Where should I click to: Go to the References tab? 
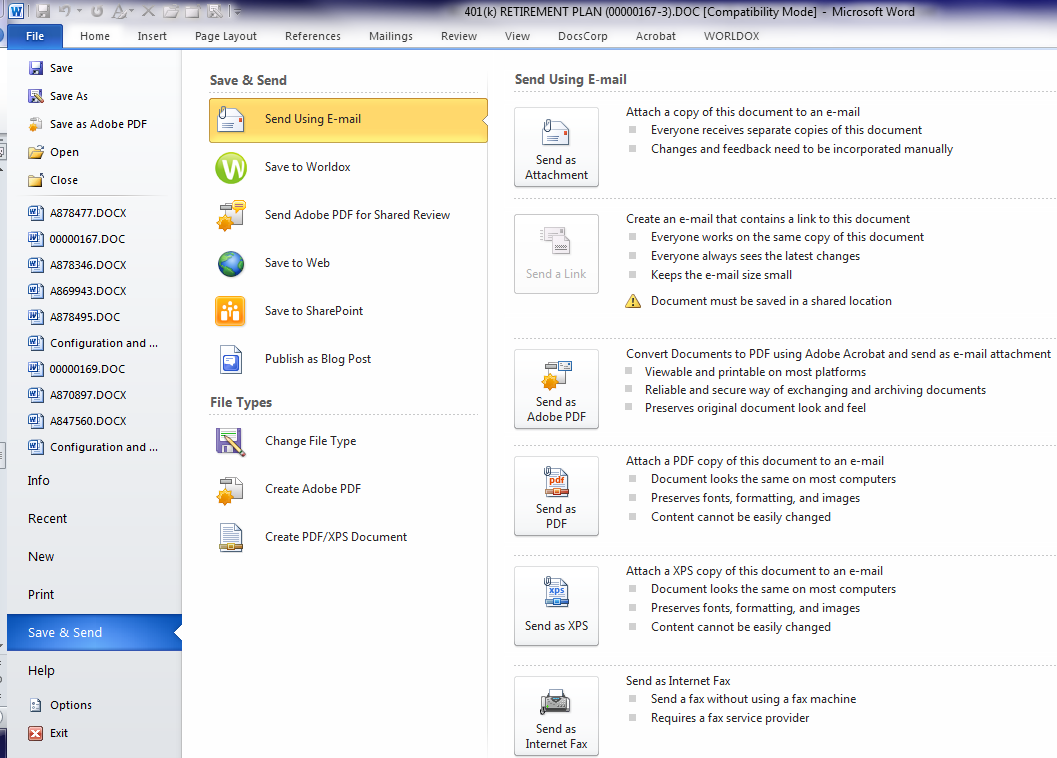pos(313,36)
